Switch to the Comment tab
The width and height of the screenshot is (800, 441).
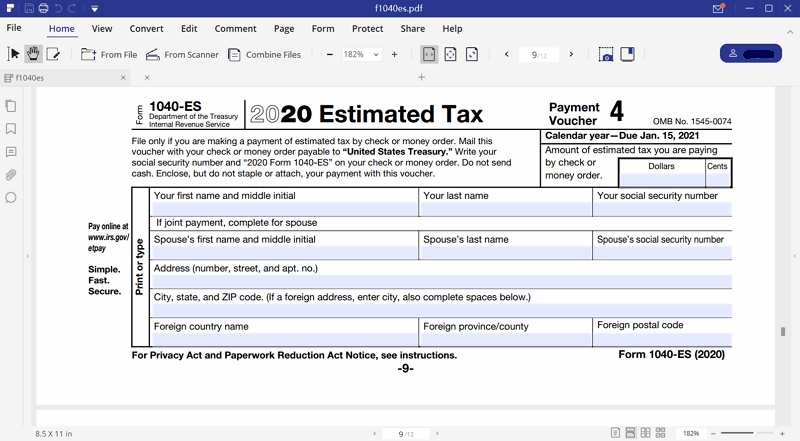[x=235, y=29]
